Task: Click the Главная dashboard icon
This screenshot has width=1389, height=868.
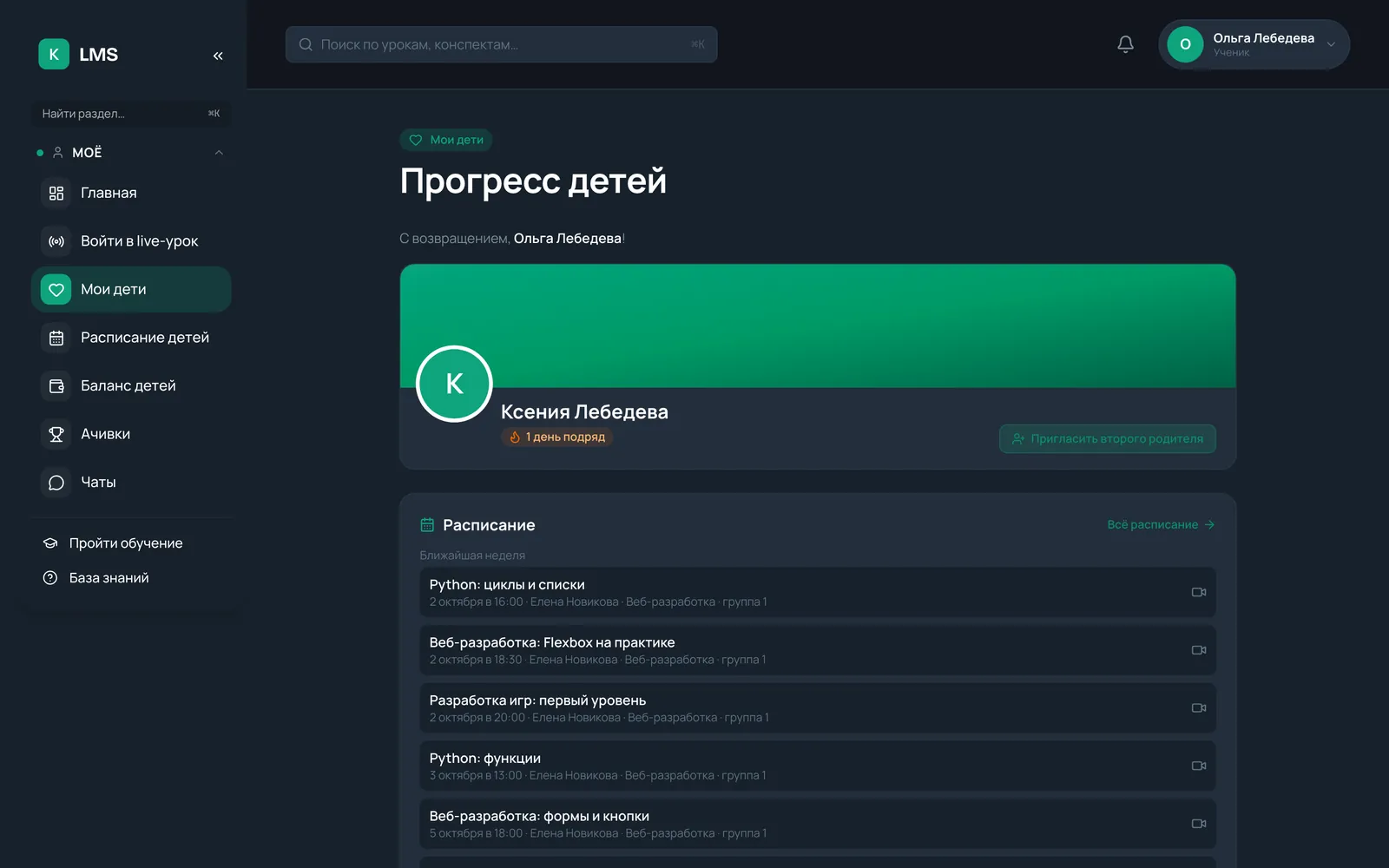Action: pos(56,193)
